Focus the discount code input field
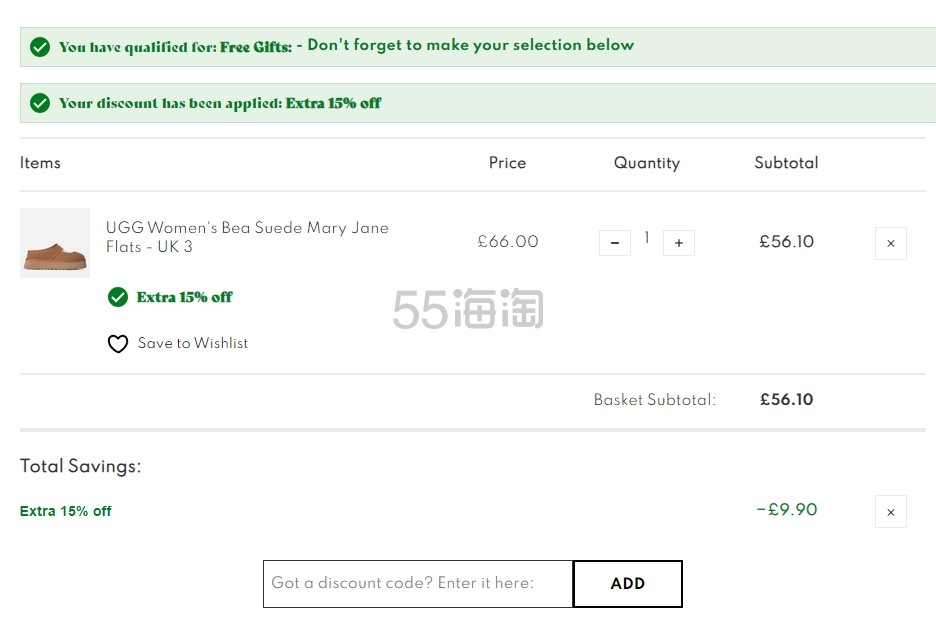The image size is (936, 617). 418,584
